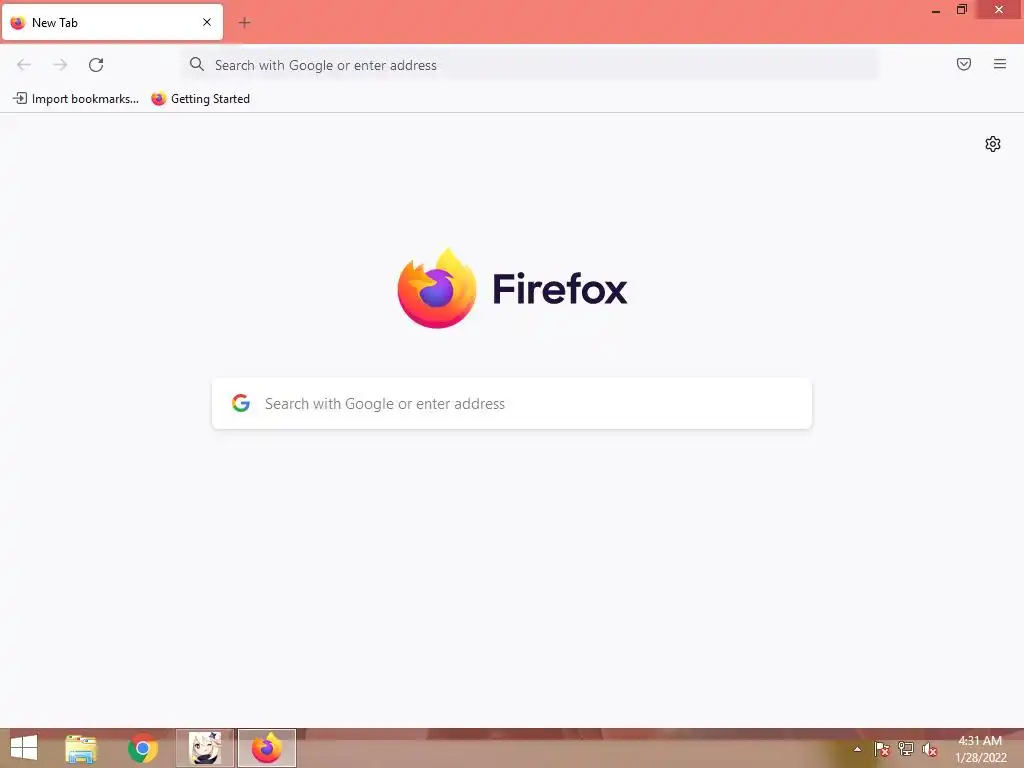Open the Firefox application menu
Viewport: 1024px width, 768px height.
point(1000,64)
